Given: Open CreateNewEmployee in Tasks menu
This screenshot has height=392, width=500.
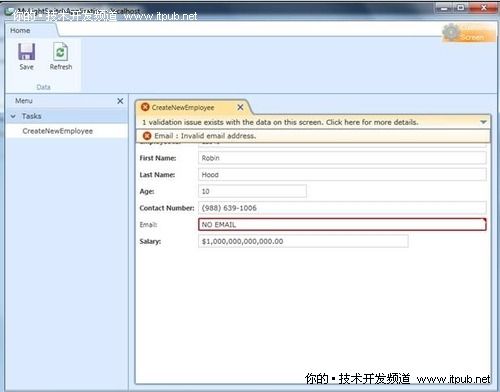Looking at the screenshot, I should tap(57, 131).
